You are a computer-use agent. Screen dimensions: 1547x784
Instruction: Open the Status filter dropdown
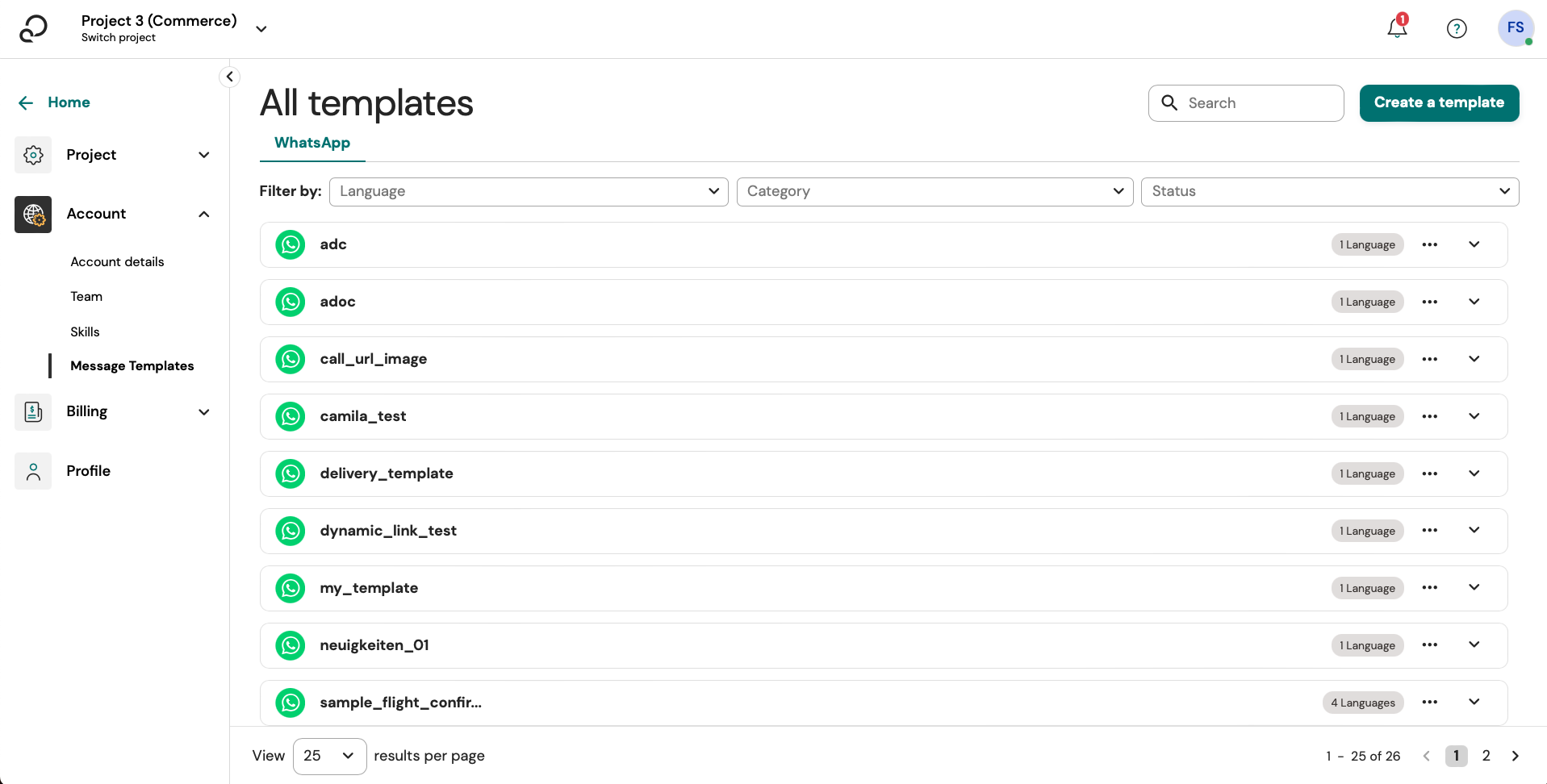pos(1329,192)
